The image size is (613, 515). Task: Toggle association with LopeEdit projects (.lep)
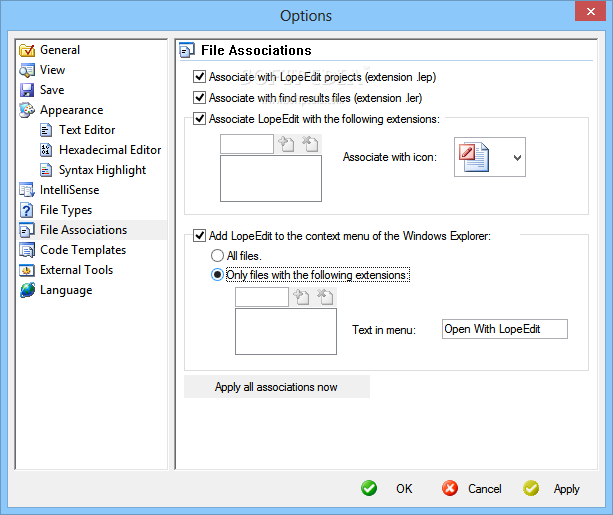pos(199,77)
